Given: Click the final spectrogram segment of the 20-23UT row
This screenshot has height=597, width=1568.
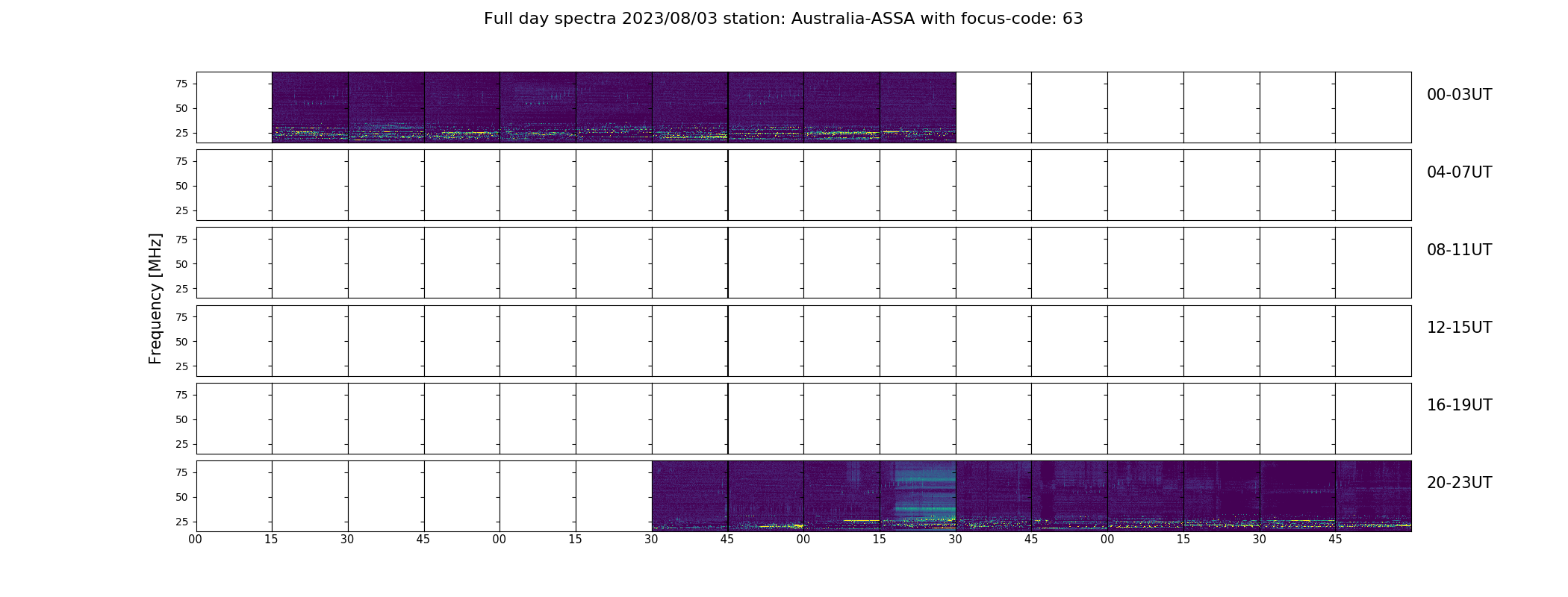Looking at the screenshot, I should tap(1373, 496).
